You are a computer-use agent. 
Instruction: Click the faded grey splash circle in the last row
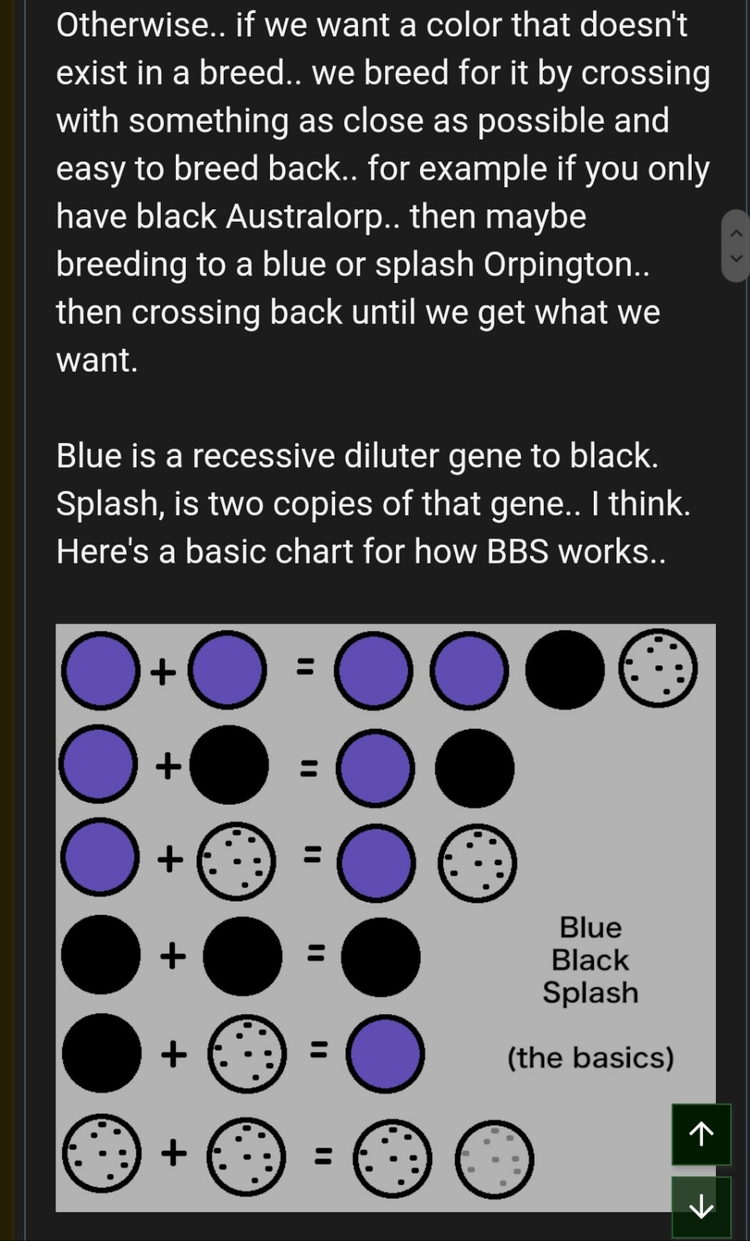494,1158
